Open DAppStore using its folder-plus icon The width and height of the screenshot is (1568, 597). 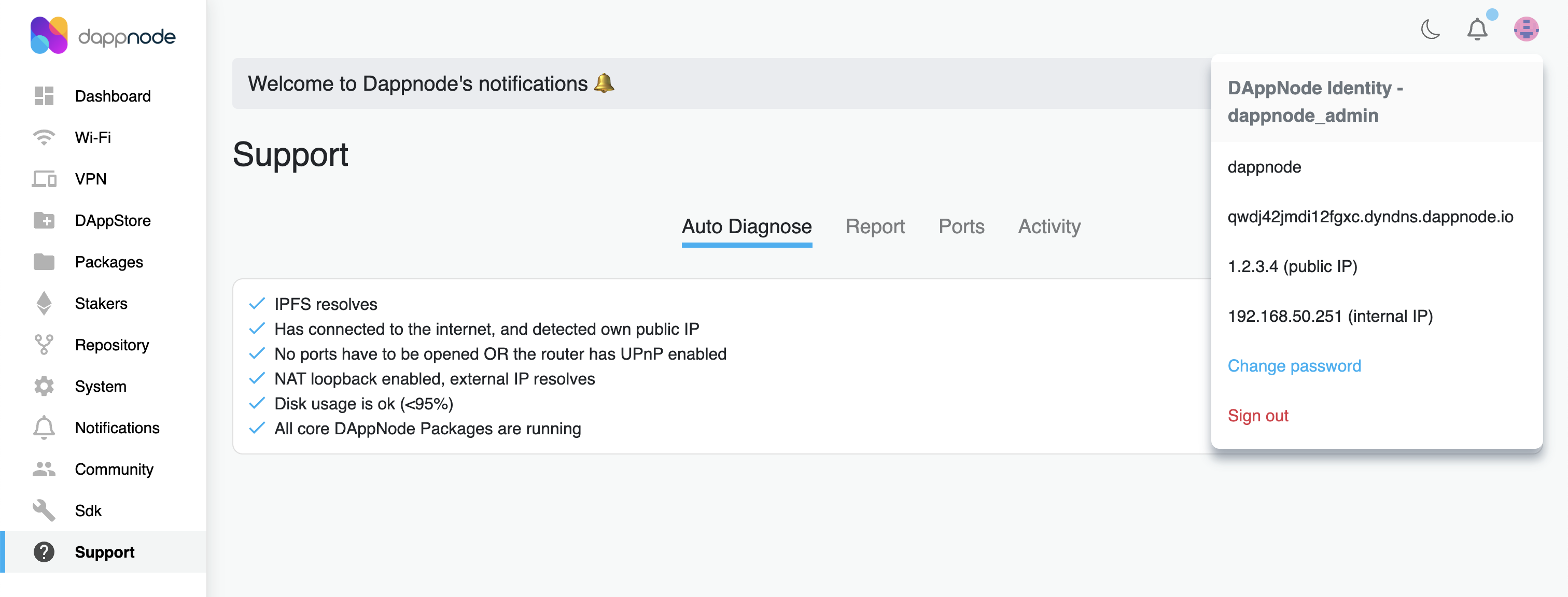pos(44,220)
